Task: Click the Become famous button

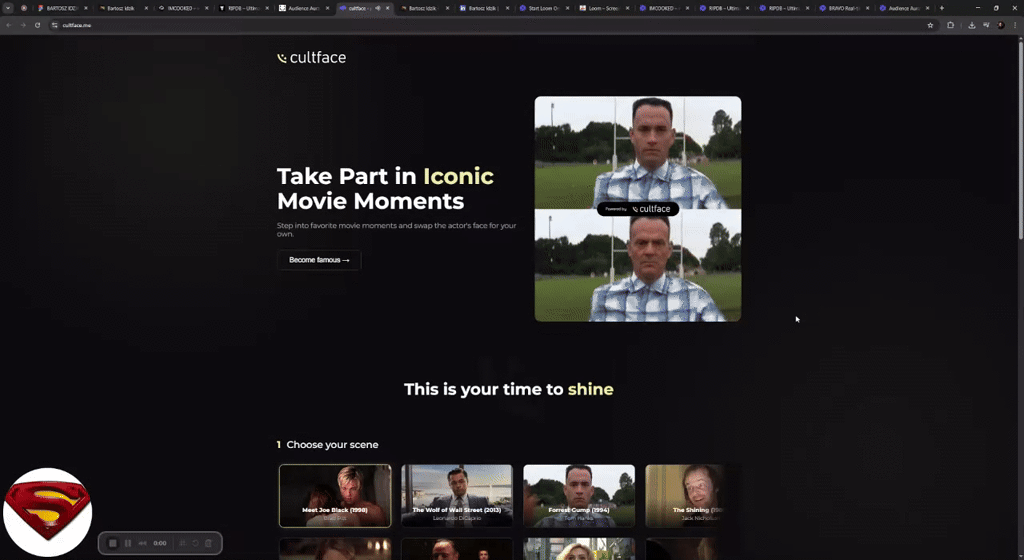Action: pyautogui.click(x=319, y=260)
